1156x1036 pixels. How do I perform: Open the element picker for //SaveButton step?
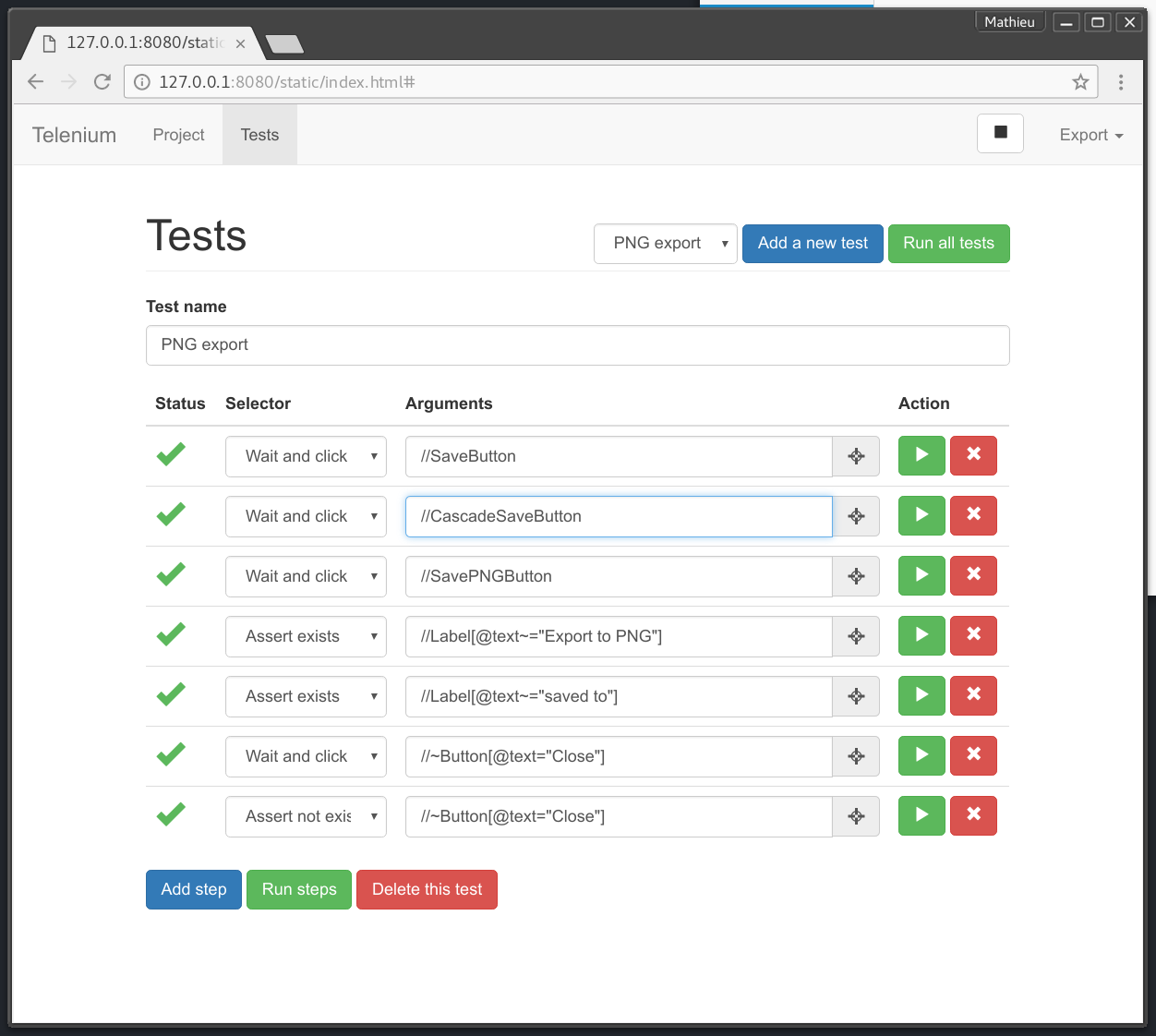(855, 456)
